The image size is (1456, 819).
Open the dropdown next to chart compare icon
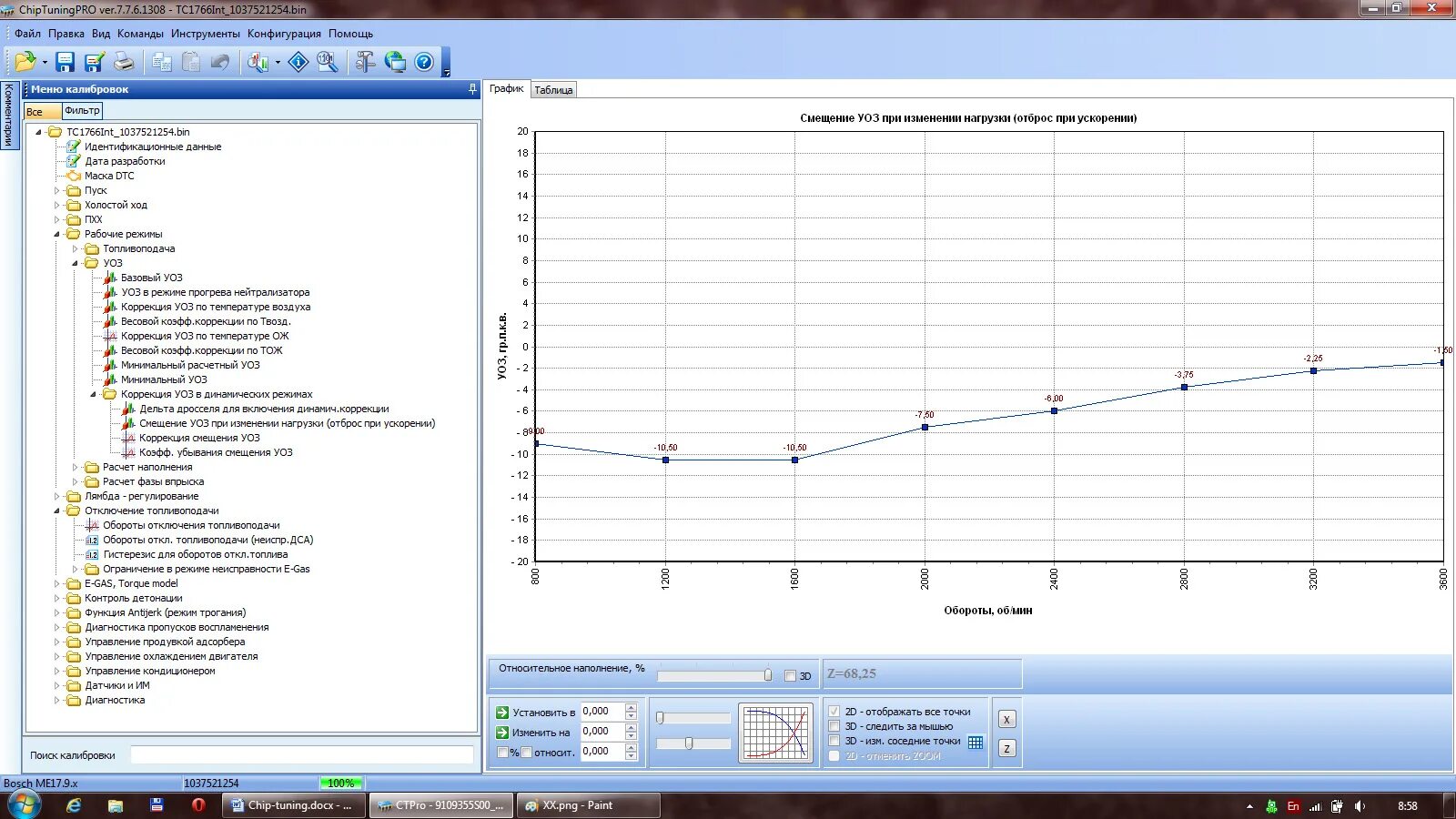(278, 63)
